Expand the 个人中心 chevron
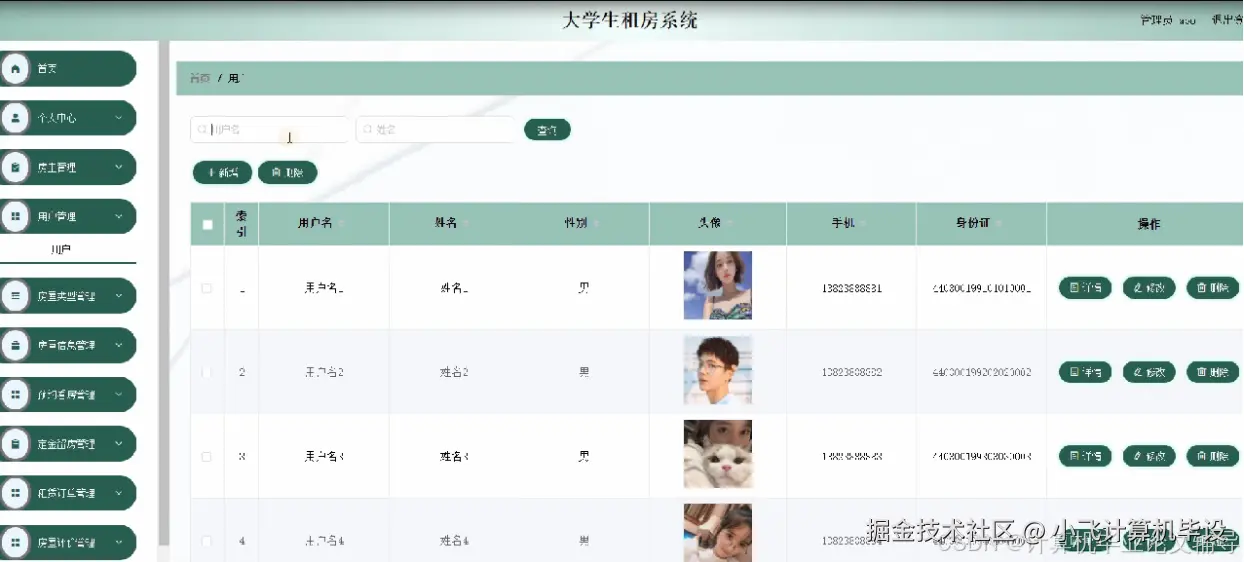This screenshot has width=1244, height=562. click(119, 118)
